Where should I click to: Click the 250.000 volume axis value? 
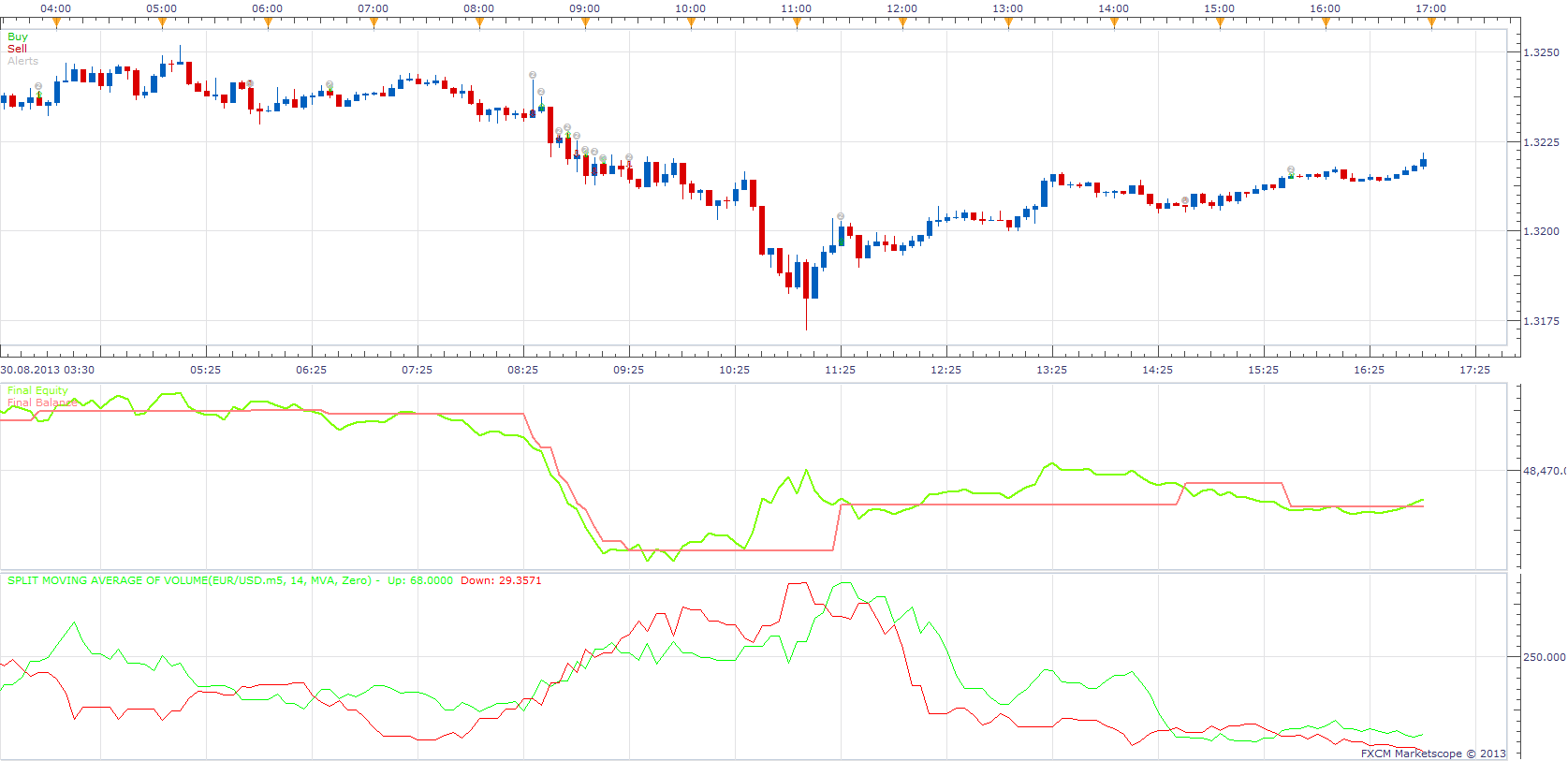[1545, 657]
